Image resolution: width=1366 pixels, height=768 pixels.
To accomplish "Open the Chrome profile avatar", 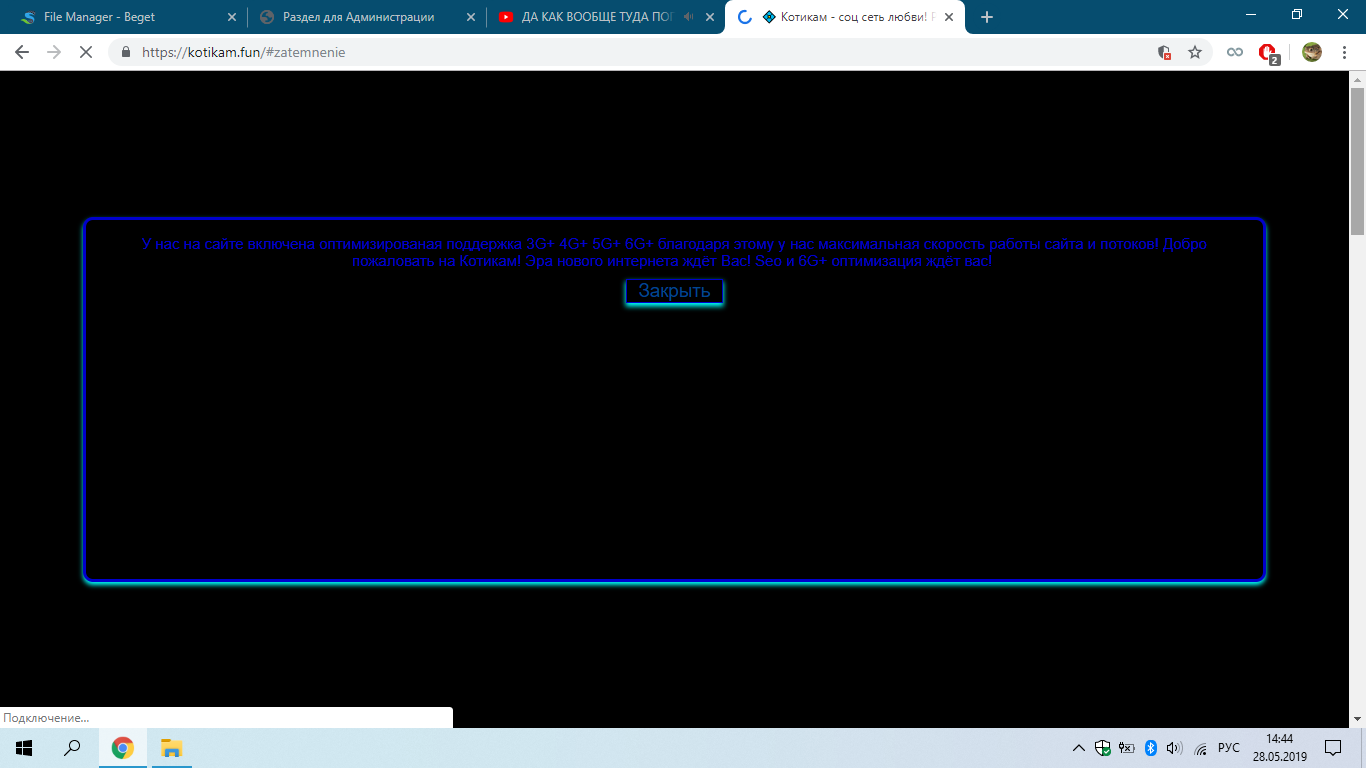I will coord(1311,52).
